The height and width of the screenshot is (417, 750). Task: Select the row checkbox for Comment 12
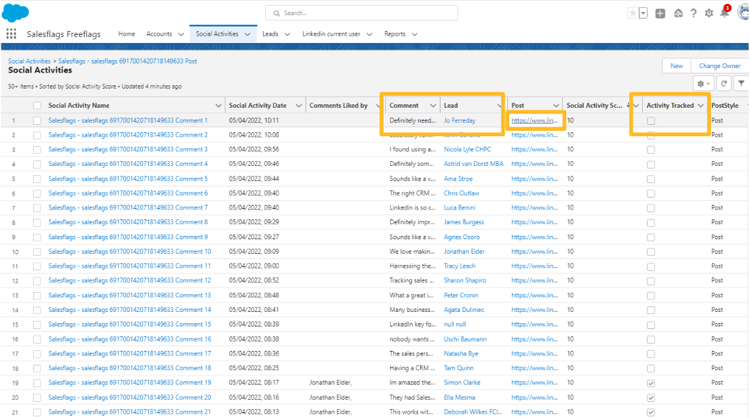click(x=37, y=281)
